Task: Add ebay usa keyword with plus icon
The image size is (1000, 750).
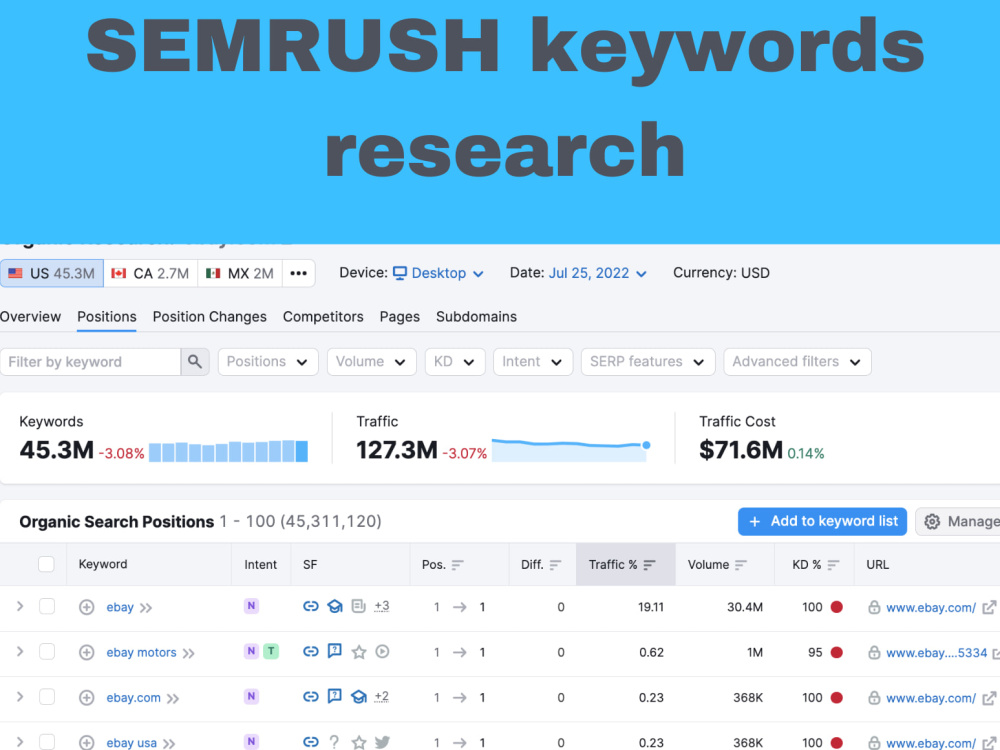Action: 87,742
